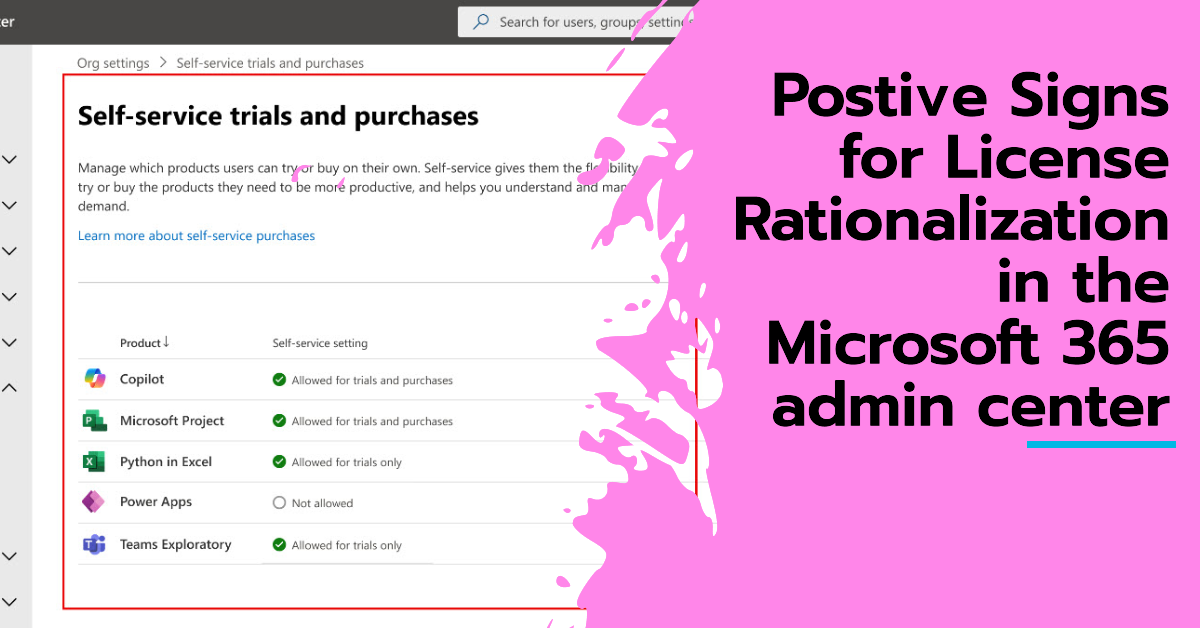
Task: Expand the topmost sidebar chevron
Action: [x=10, y=159]
